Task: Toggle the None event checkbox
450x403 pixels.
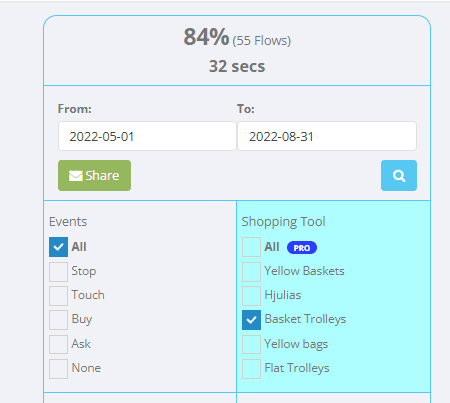Action: pos(58,369)
